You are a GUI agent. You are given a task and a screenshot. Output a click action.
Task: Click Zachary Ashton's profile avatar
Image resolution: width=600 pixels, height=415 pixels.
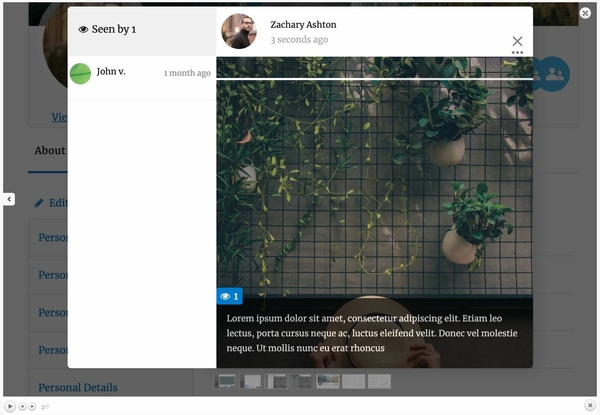click(x=238, y=31)
